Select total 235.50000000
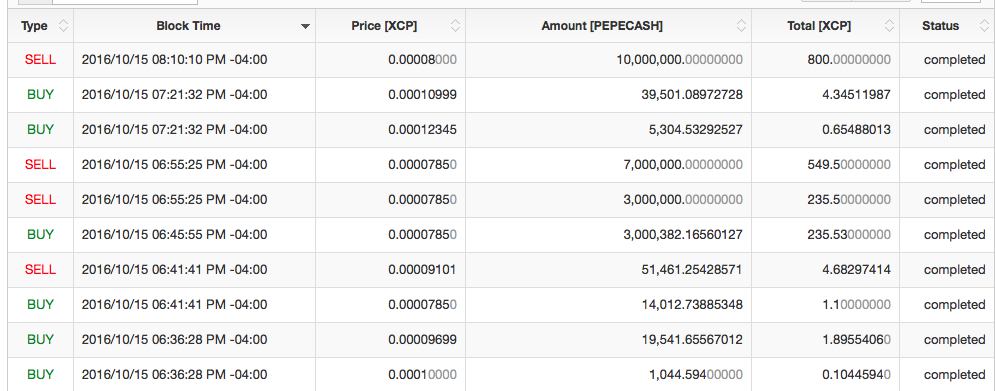The height and width of the screenshot is (391, 995). click(x=849, y=199)
